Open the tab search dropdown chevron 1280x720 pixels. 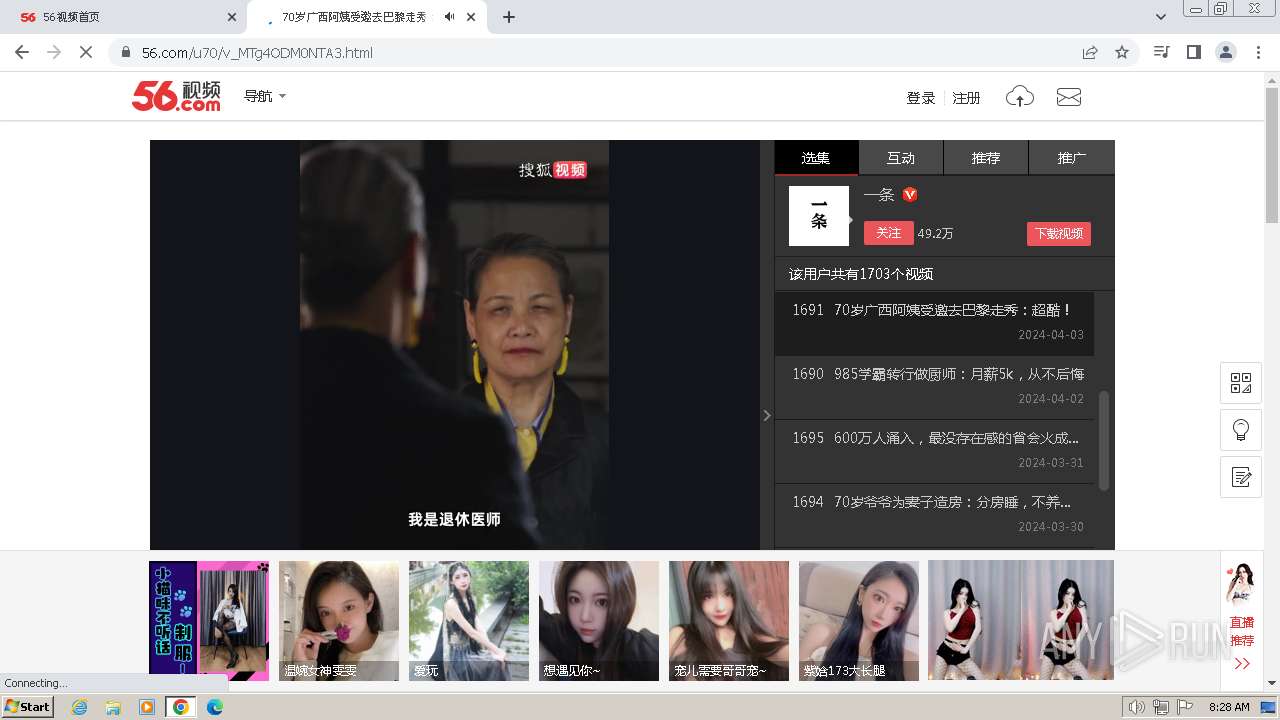[1160, 17]
